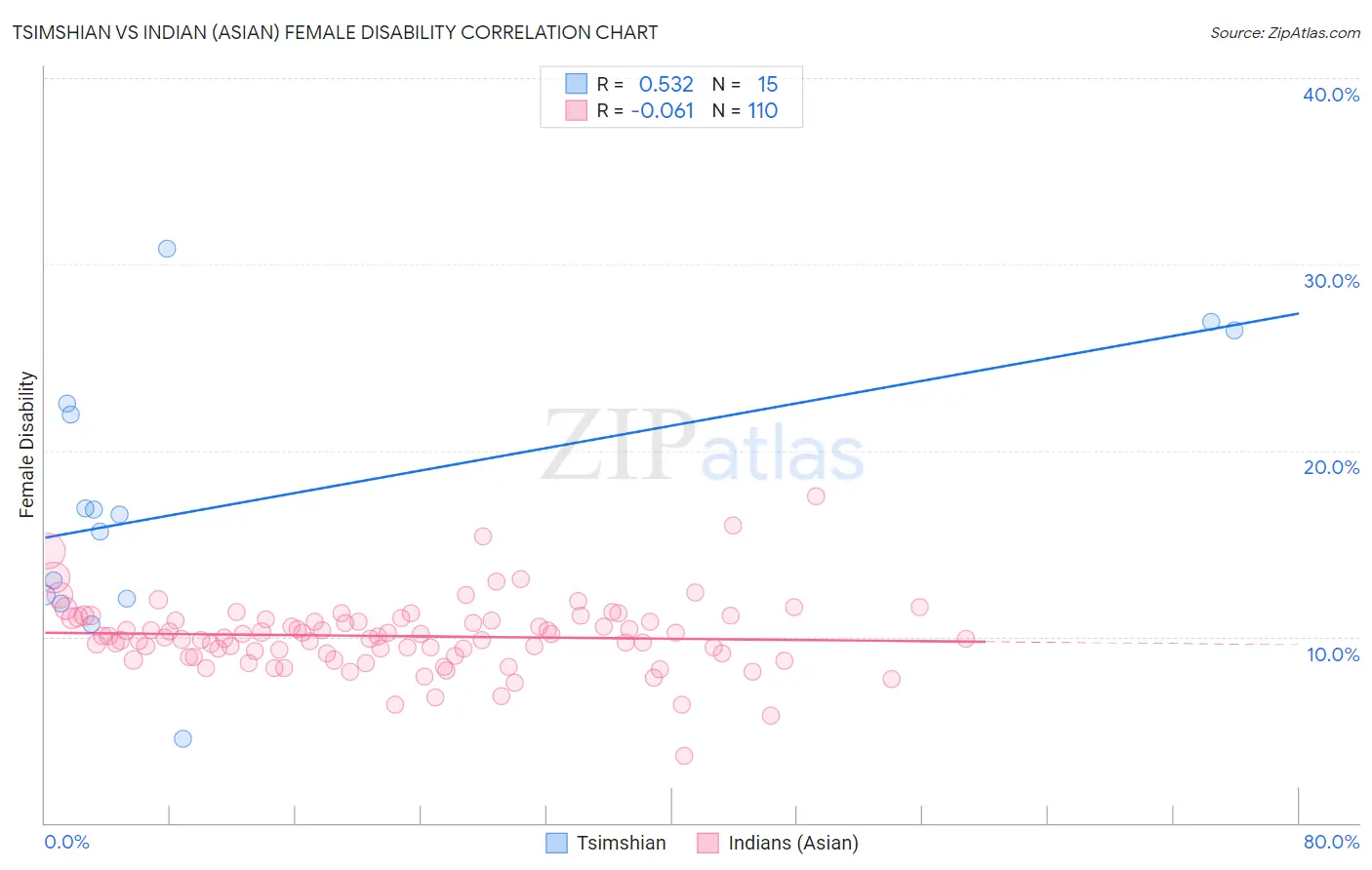Click the blue point at the far right near 27%
The width and height of the screenshot is (1372, 870).
[x=1211, y=322]
